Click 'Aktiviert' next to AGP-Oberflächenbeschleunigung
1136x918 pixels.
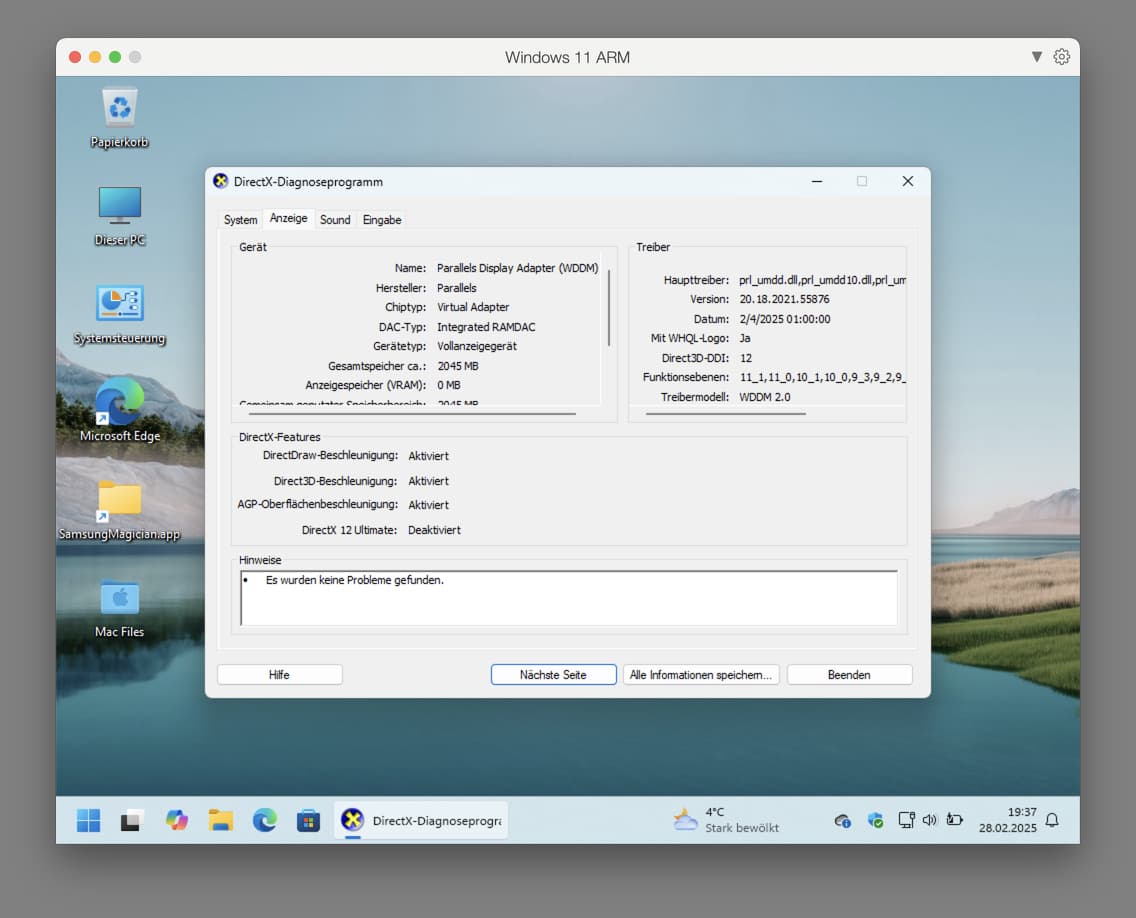(x=428, y=505)
